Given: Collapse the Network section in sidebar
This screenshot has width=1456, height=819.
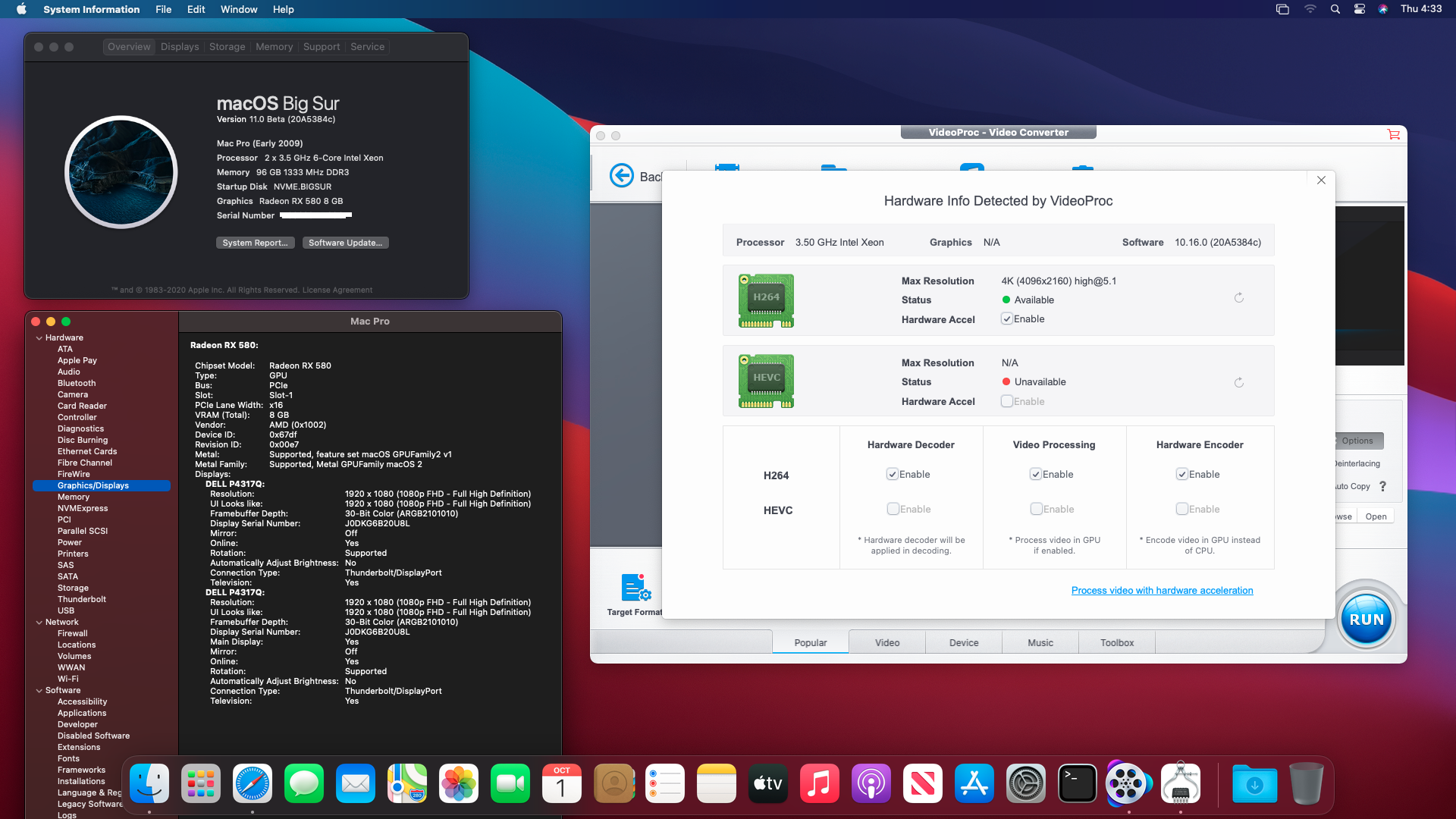Looking at the screenshot, I should (x=39, y=623).
